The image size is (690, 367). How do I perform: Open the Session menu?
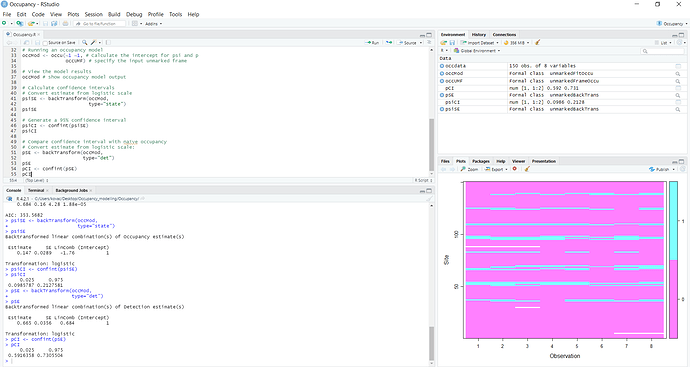pyautogui.click(x=93, y=15)
